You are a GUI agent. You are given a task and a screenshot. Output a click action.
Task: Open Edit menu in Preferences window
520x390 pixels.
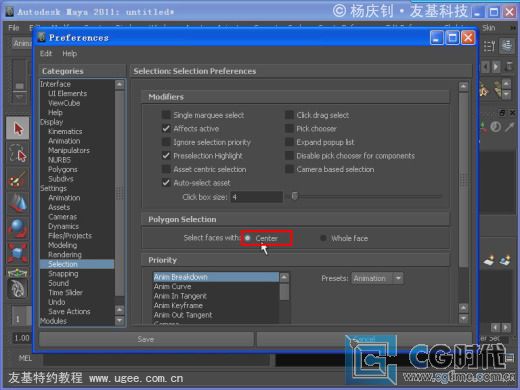pos(46,53)
